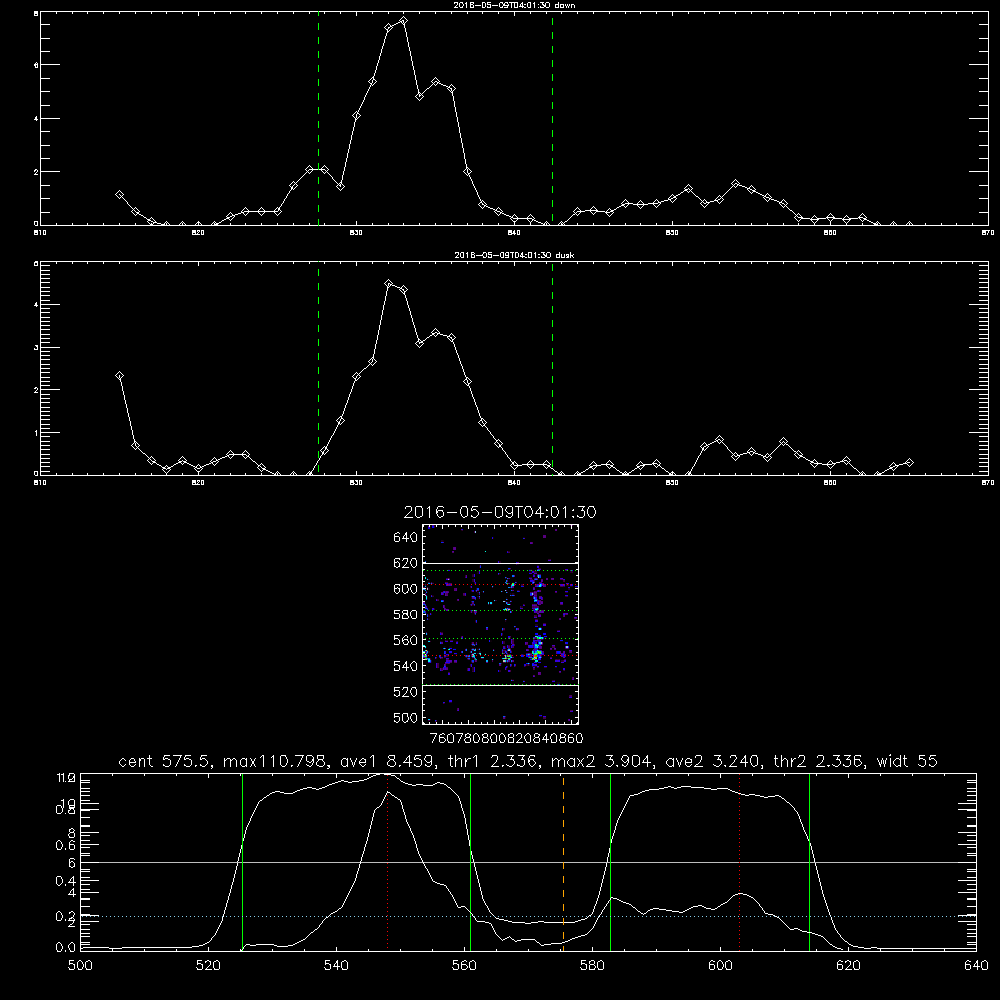Screen dimensions: 1000x1000
Task: Click y-axis label 560 beside the image
Action: tap(406, 640)
